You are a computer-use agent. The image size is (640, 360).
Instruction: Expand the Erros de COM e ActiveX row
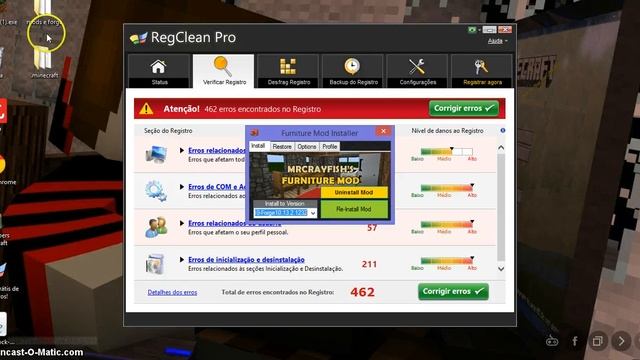[182, 187]
